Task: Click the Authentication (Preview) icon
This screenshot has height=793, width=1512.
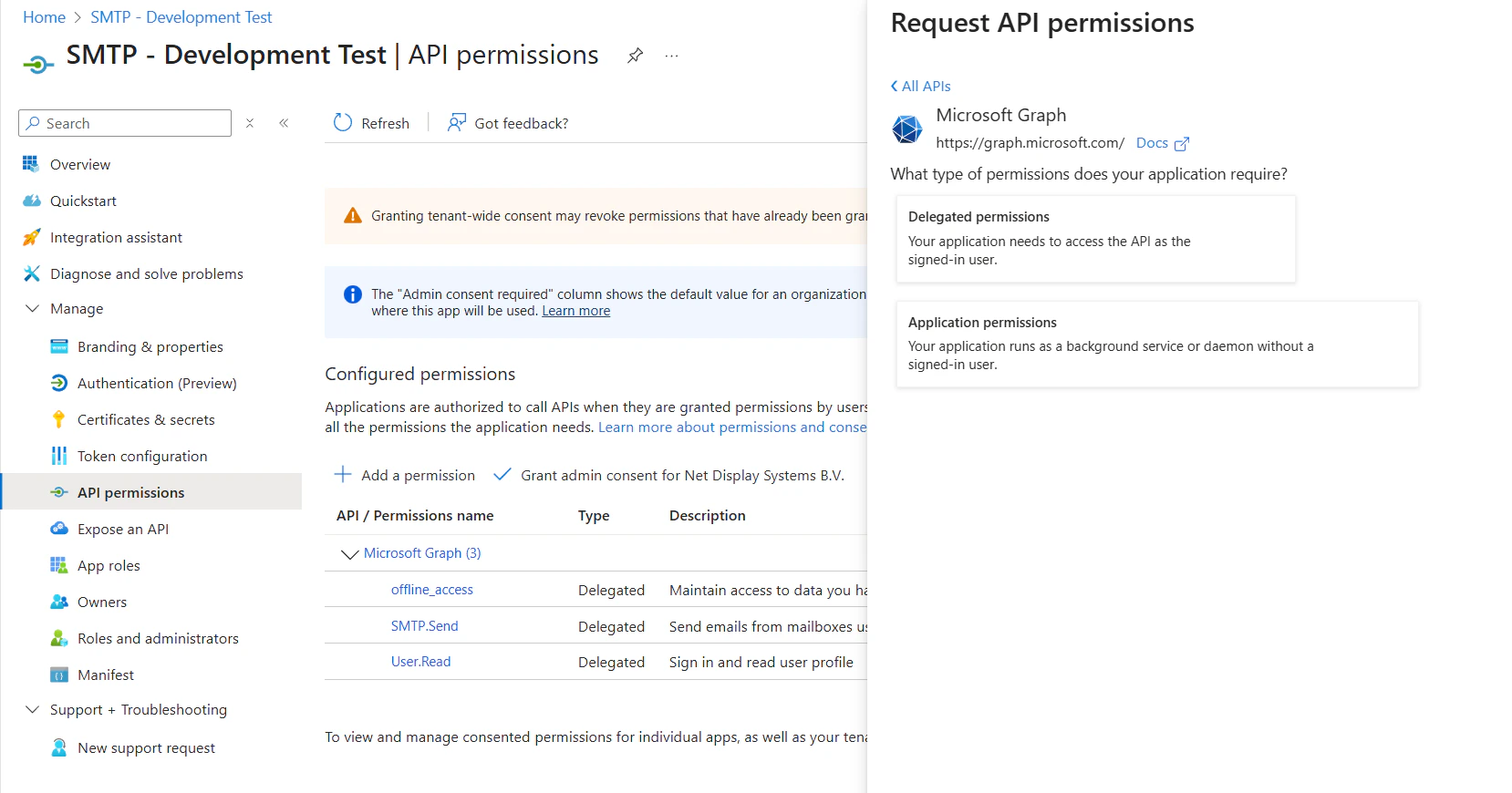Action: click(x=59, y=383)
